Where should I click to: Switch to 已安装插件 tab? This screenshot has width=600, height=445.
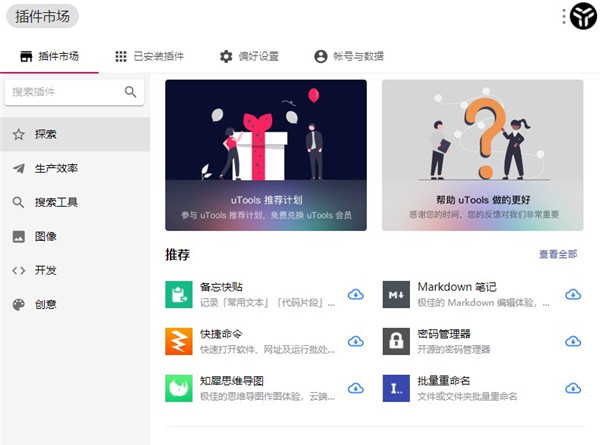click(149, 56)
